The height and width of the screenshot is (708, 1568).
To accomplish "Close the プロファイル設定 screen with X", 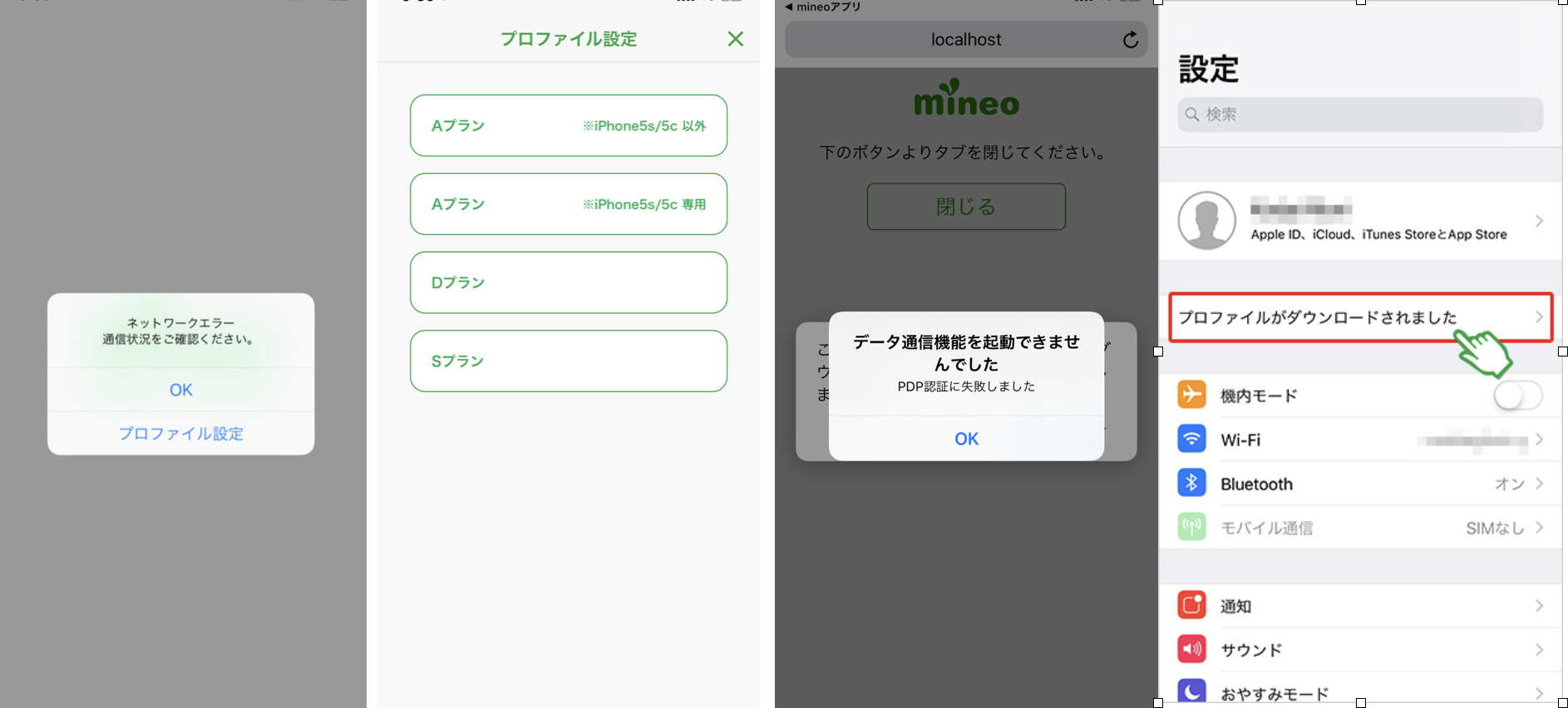I will point(735,38).
